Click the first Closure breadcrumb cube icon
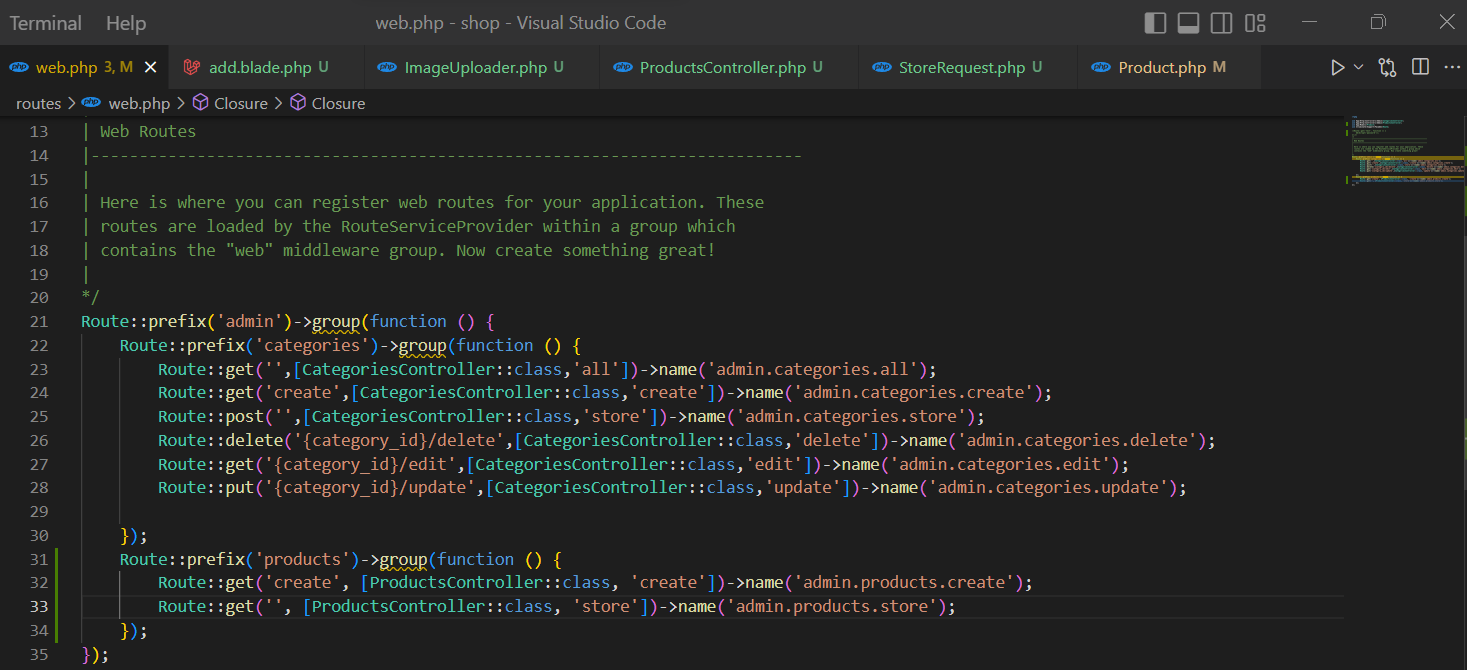 click(200, 103)
